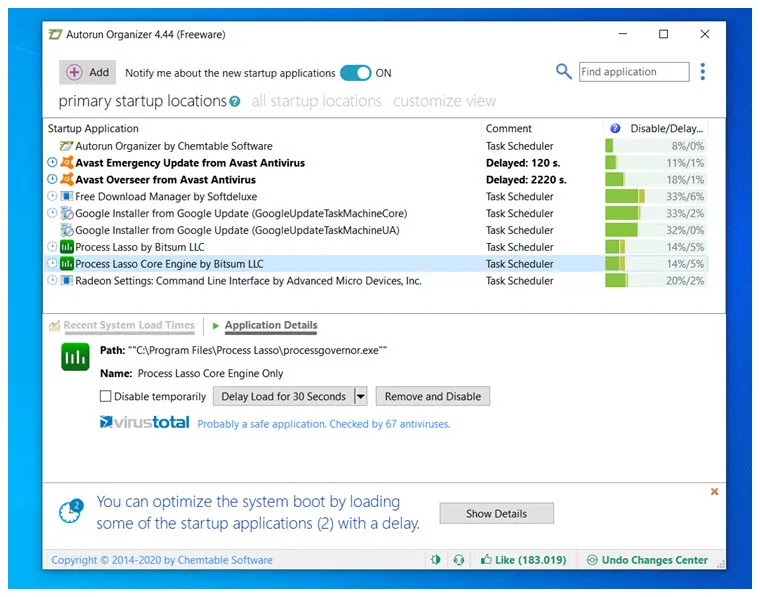This screenshot has width=760, height=597.
Task: Sort by Startup Application column header
Action: point(93,128)
